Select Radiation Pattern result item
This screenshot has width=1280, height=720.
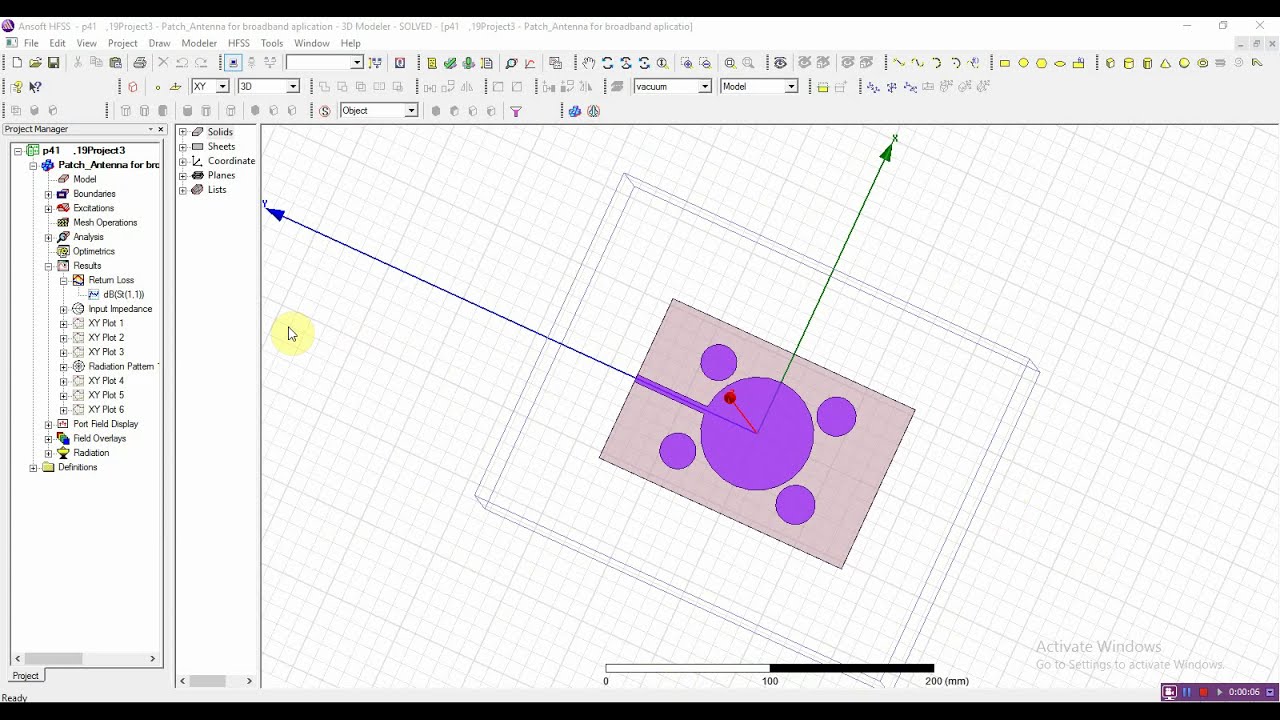[x=121, y=367]
